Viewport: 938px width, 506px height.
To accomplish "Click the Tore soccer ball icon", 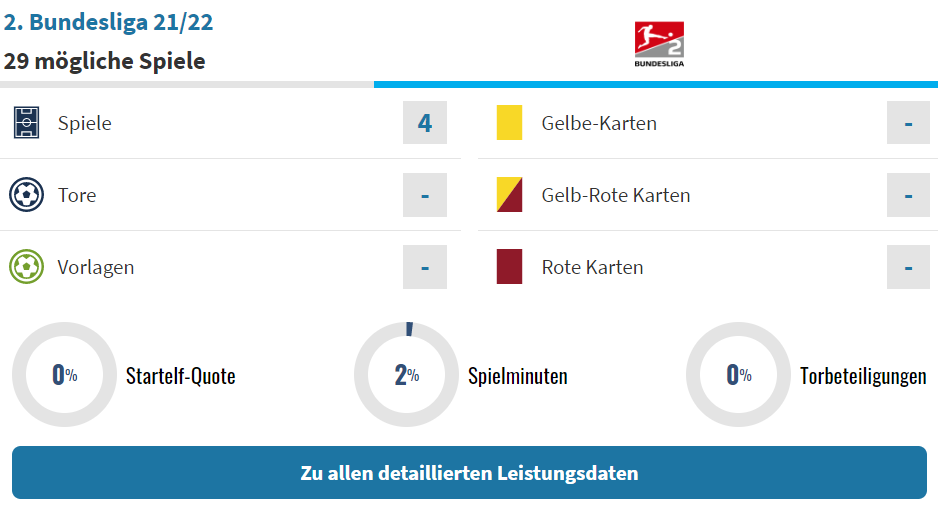I will [26, 195].
